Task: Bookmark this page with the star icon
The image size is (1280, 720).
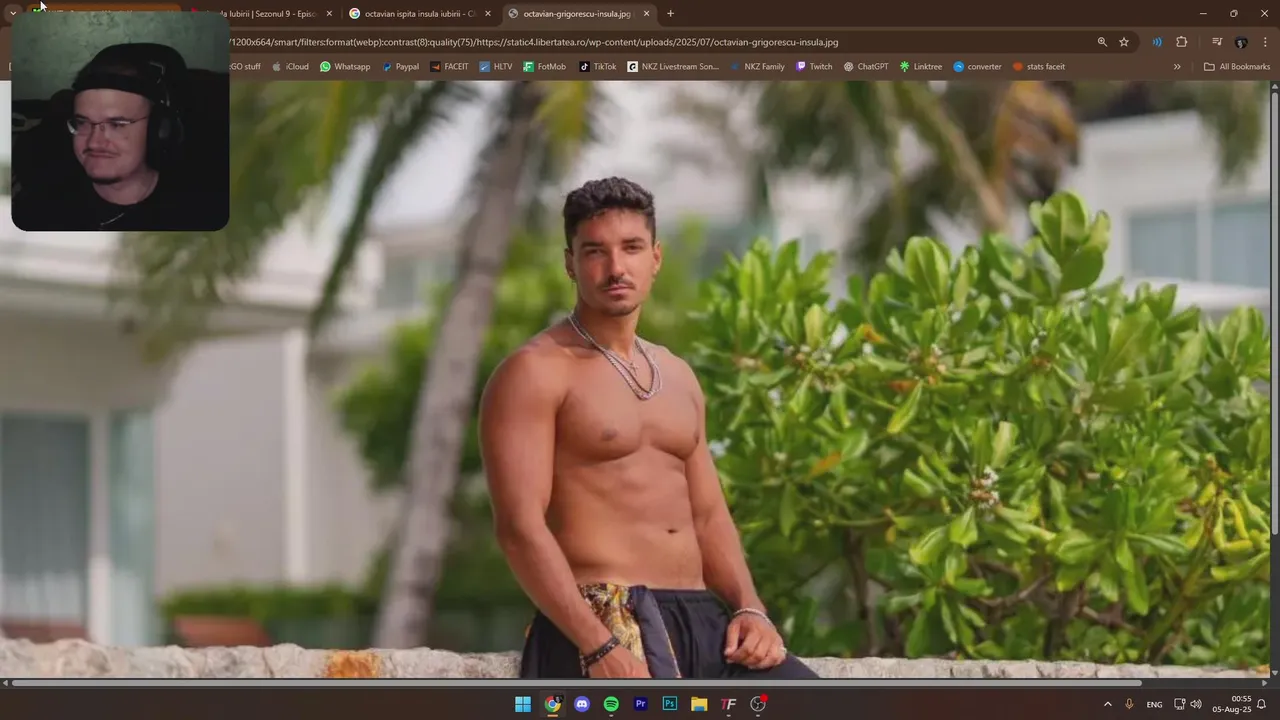Action: [x=1124, y=42]
